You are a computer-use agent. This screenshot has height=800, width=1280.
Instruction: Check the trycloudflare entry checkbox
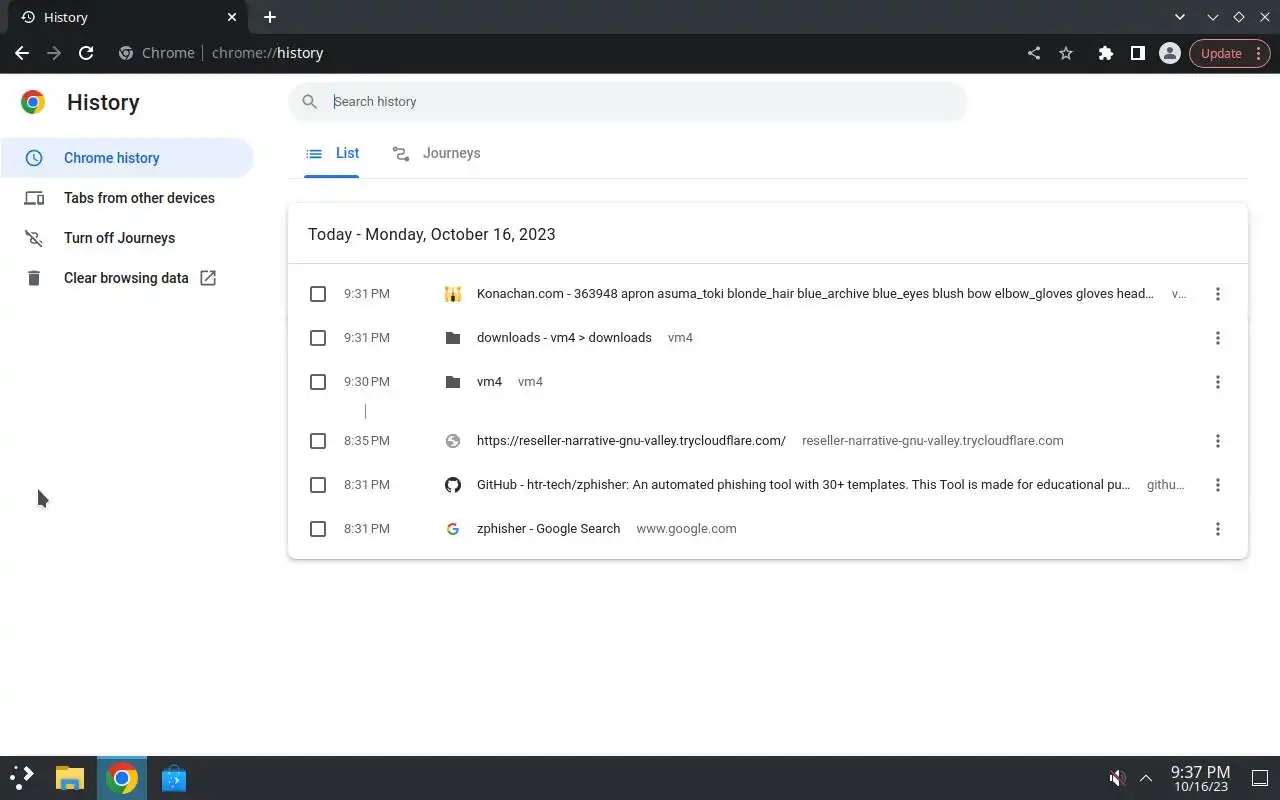318,441
